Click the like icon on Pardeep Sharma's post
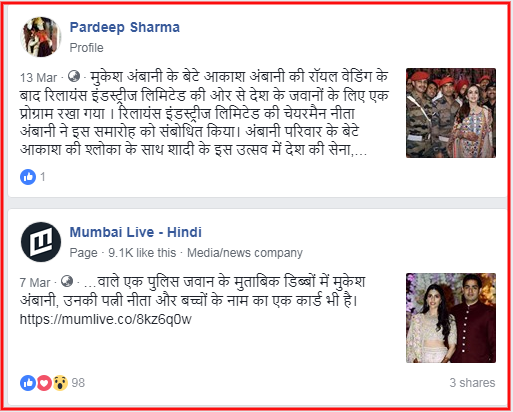The image size is (513, 412). click(28, 177)
